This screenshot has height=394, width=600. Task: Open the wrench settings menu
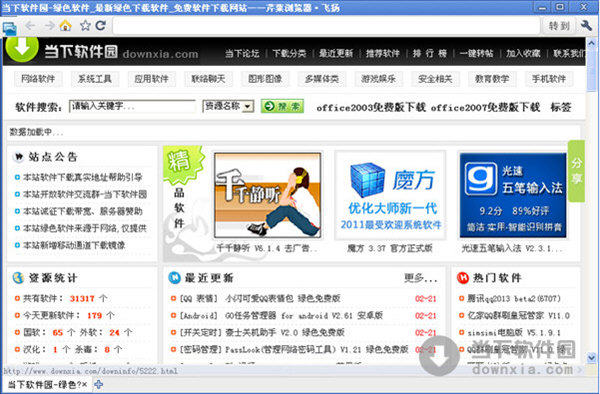tap(586, 26)
